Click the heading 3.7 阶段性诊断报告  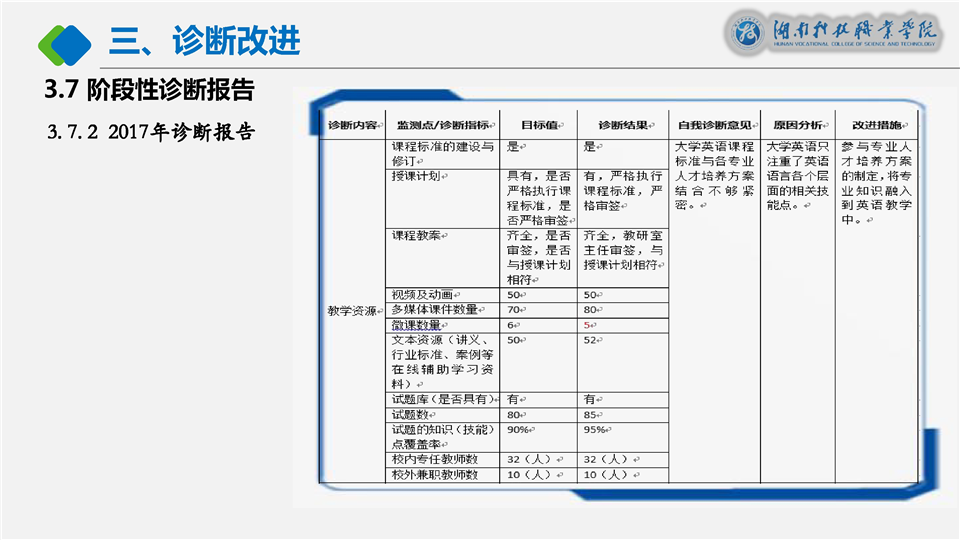pos(150,90)
